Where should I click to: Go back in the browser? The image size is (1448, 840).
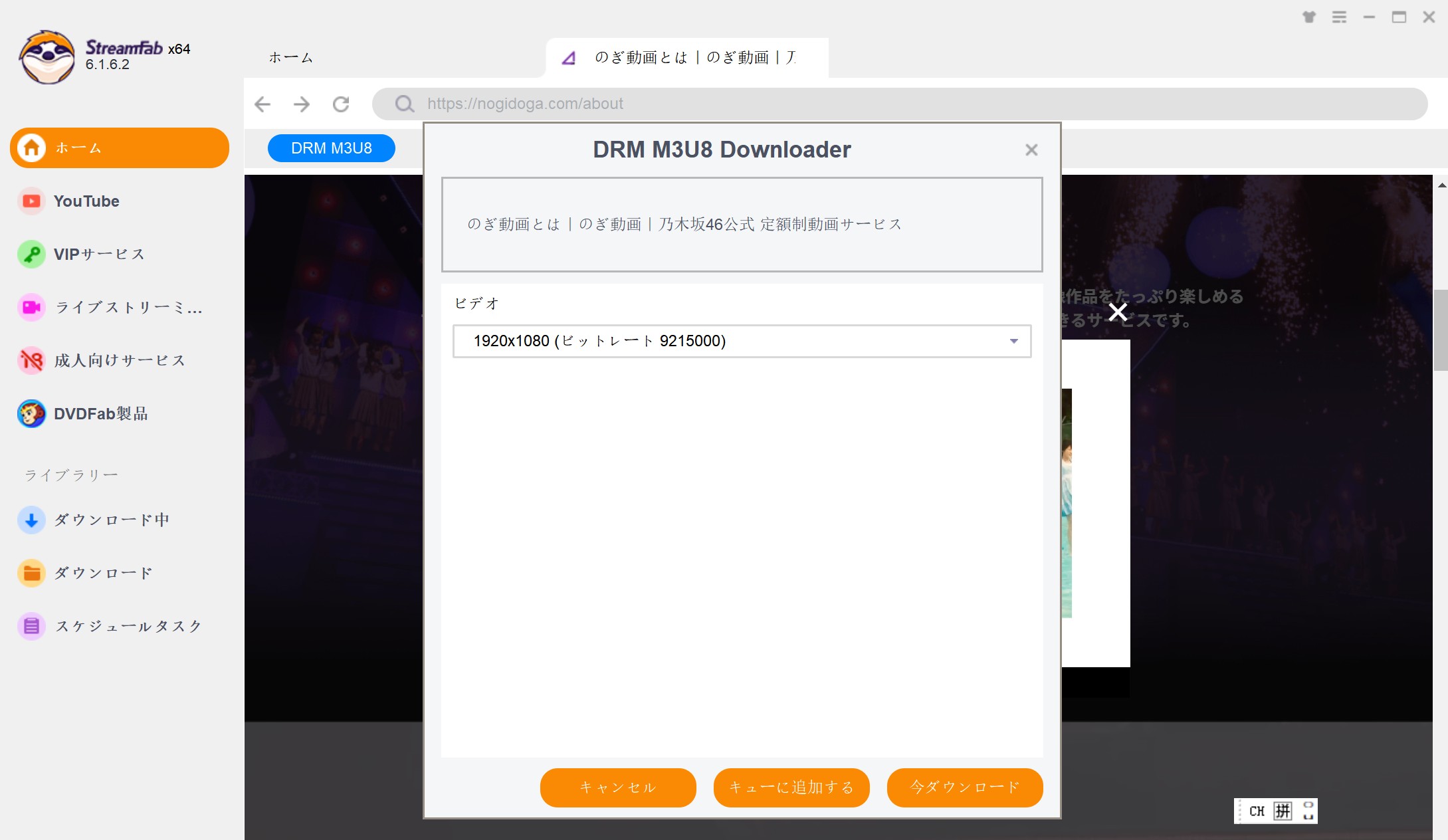point(262,104)
